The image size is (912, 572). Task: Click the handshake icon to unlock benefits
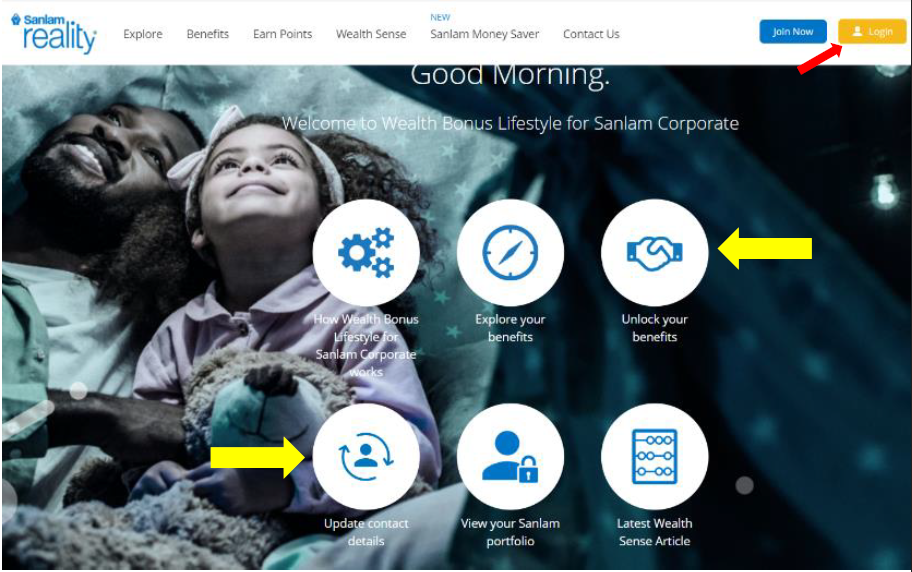(654, 253)
